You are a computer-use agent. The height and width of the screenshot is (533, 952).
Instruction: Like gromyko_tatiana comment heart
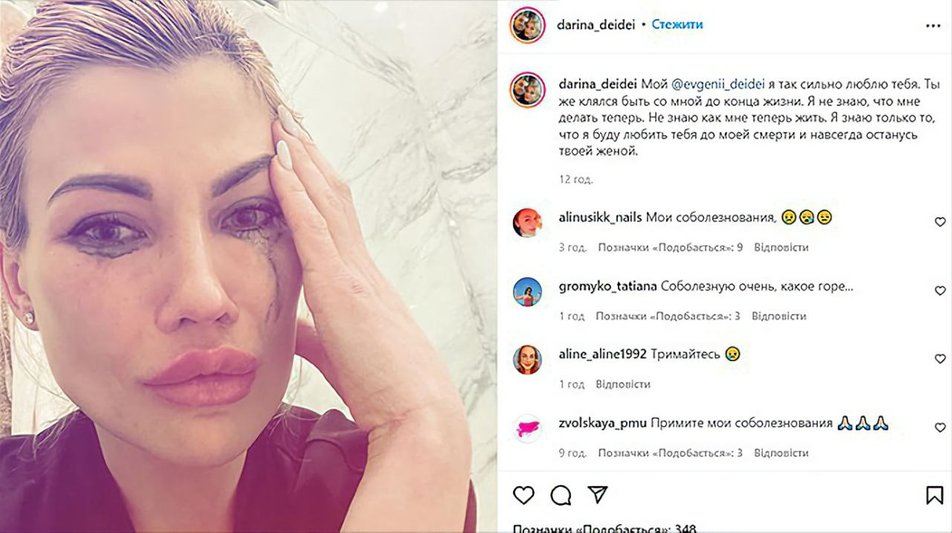coord(940,291)
